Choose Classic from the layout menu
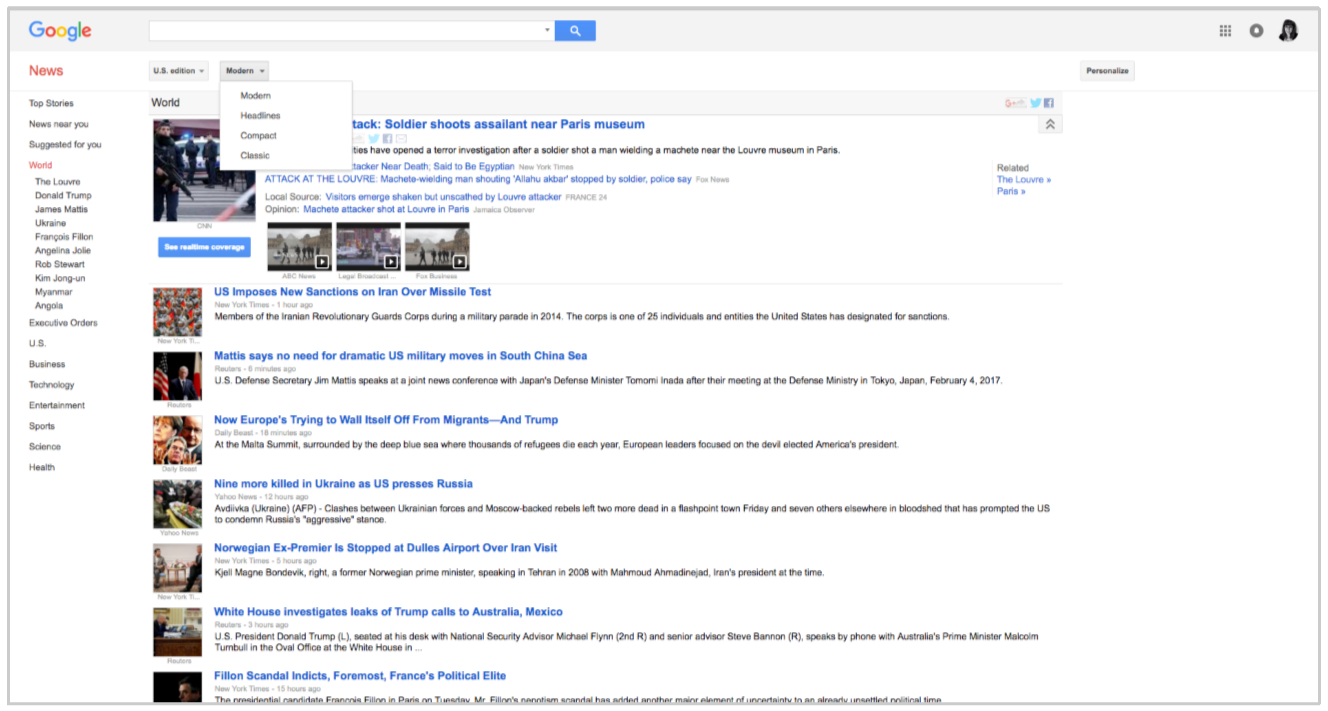 tap(255, 156)
